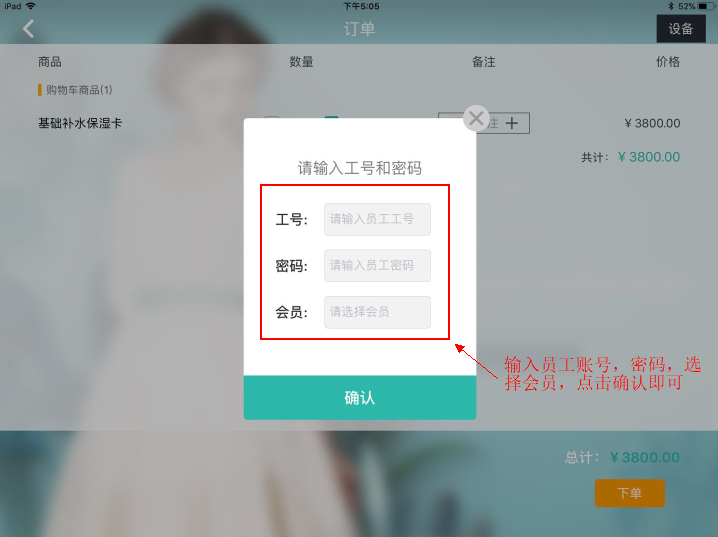Click the 确认 confirm button

(x=360, y=398)
